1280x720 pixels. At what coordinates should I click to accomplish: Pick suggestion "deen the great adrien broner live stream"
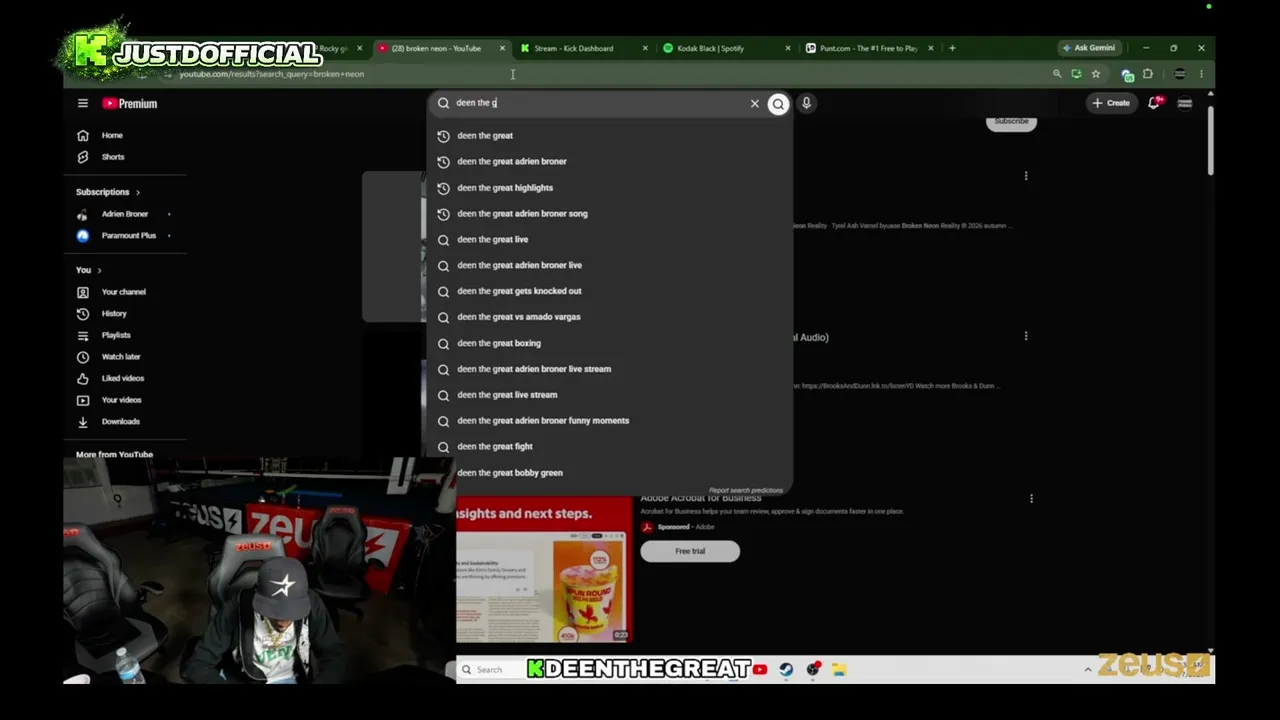[609, 369]
